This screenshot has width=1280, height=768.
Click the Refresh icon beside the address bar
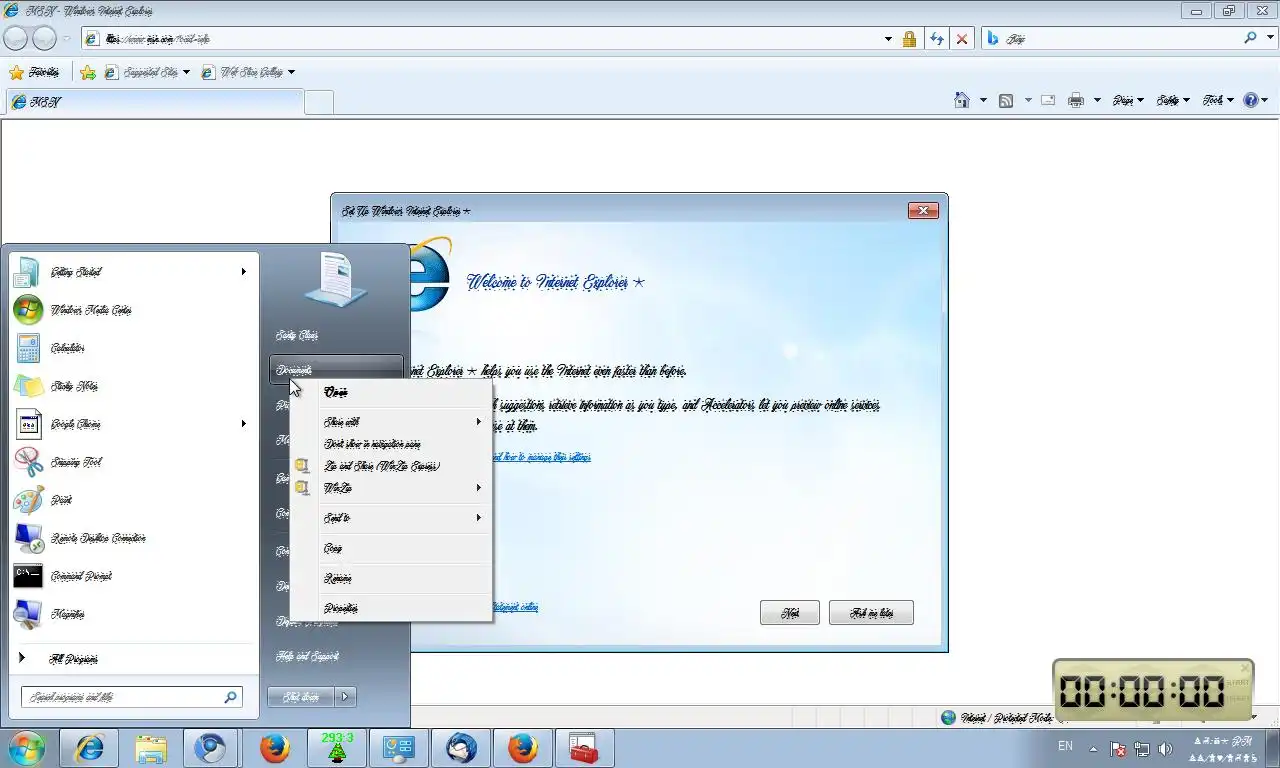tap(936, 38)
